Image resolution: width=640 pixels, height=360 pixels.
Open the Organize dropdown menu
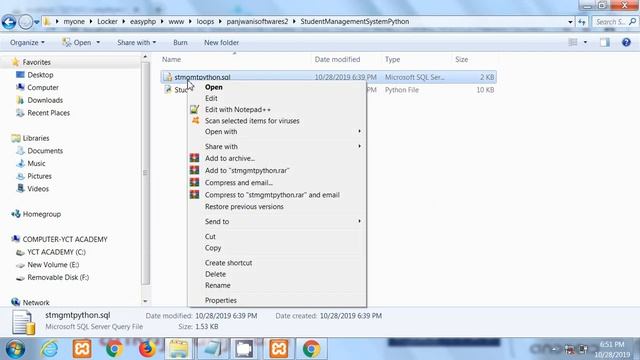click(x=27, y=42)
